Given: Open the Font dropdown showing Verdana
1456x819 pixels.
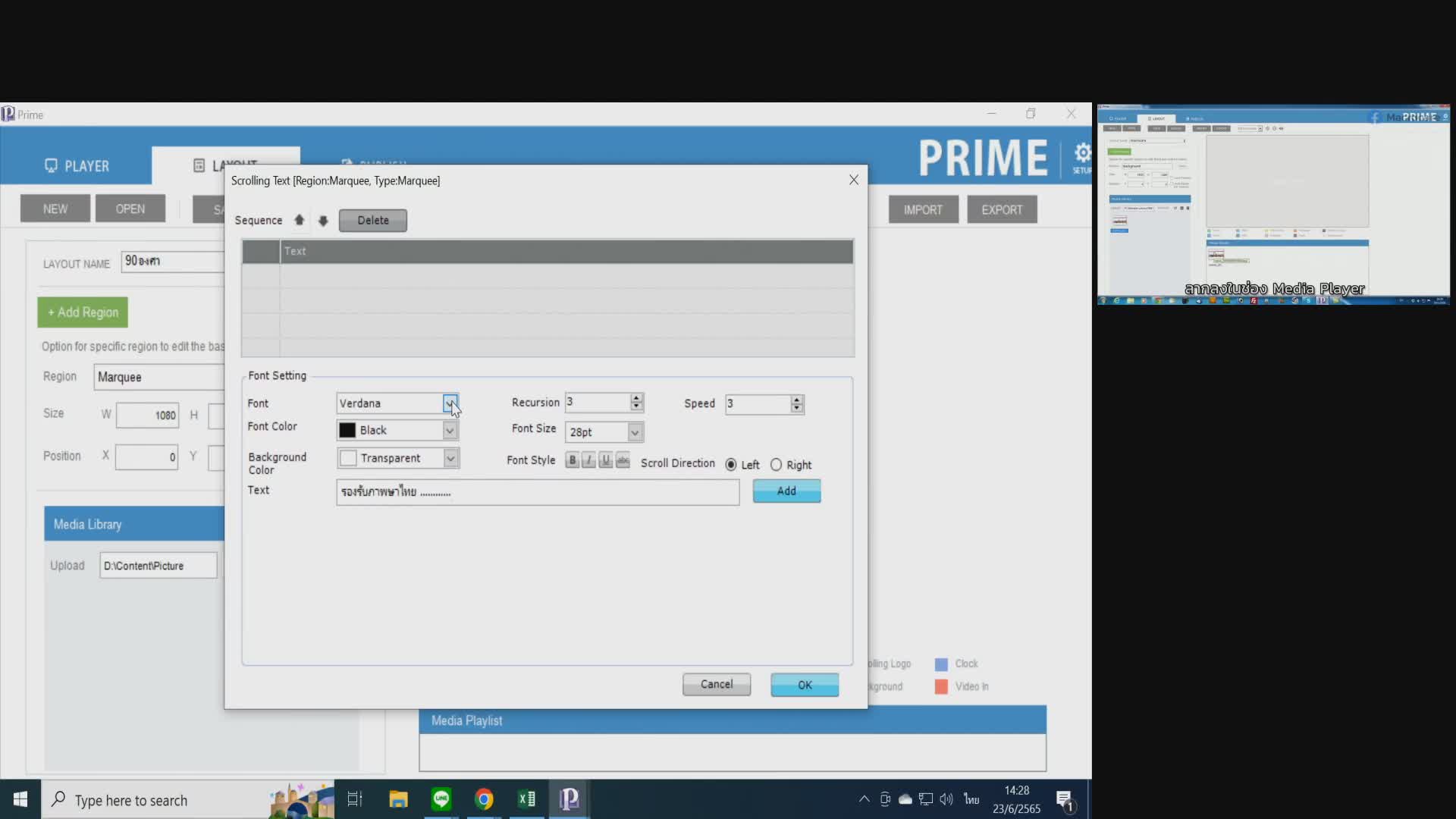Looking at the screenshot, I should coord(450,403).
